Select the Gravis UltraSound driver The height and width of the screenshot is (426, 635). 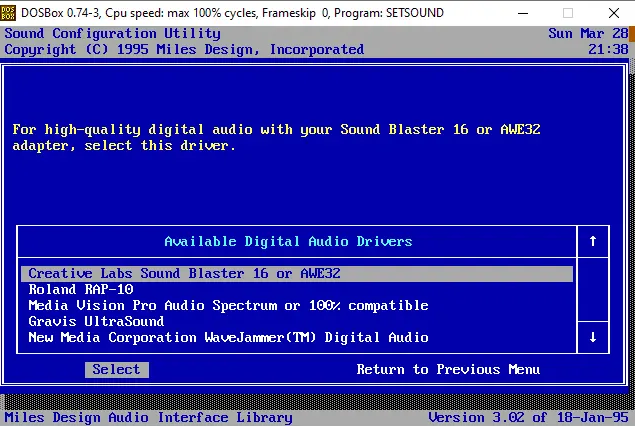(96, 321)
